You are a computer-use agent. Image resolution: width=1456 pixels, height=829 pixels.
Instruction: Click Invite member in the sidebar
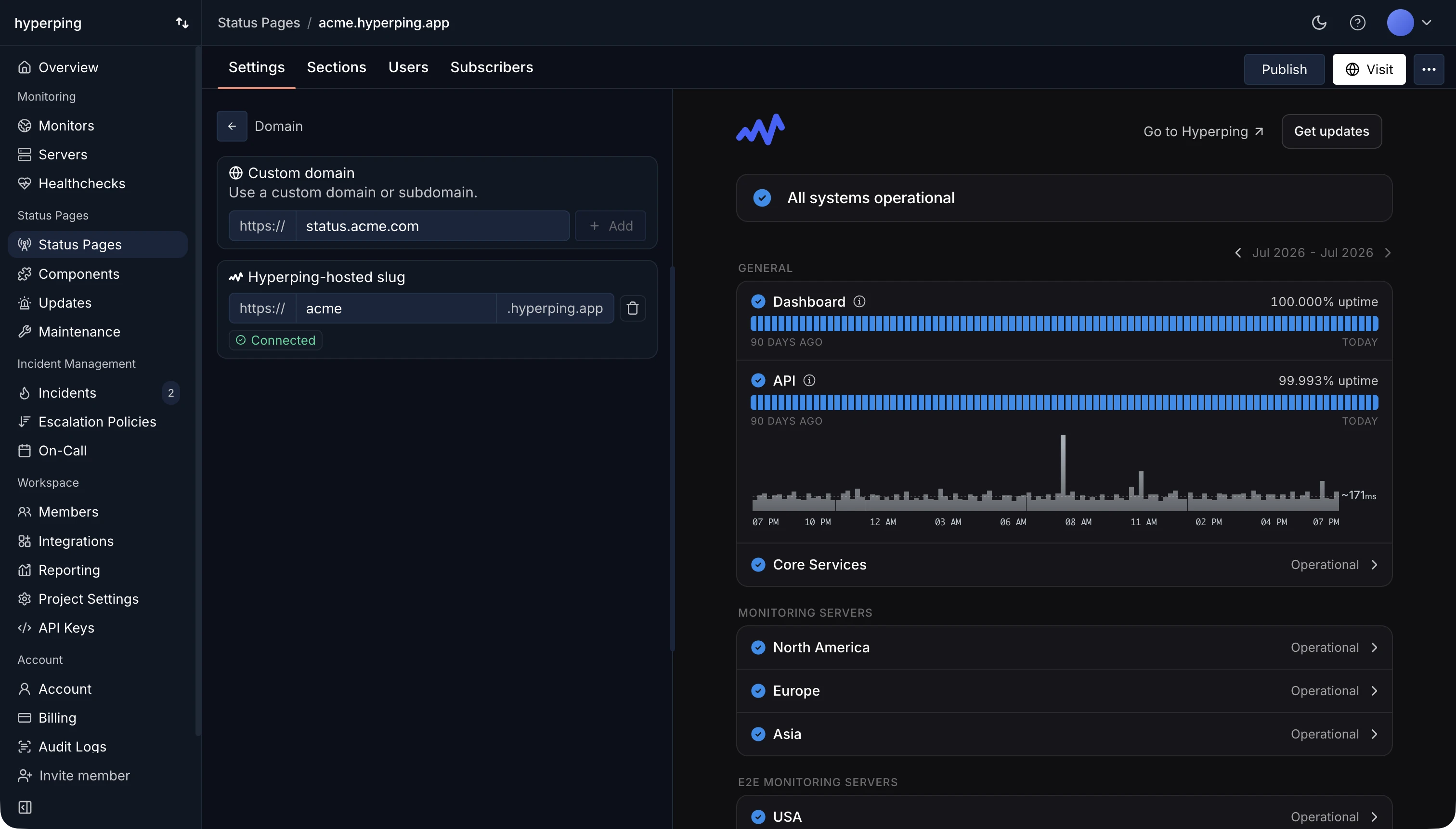(74, 776)
